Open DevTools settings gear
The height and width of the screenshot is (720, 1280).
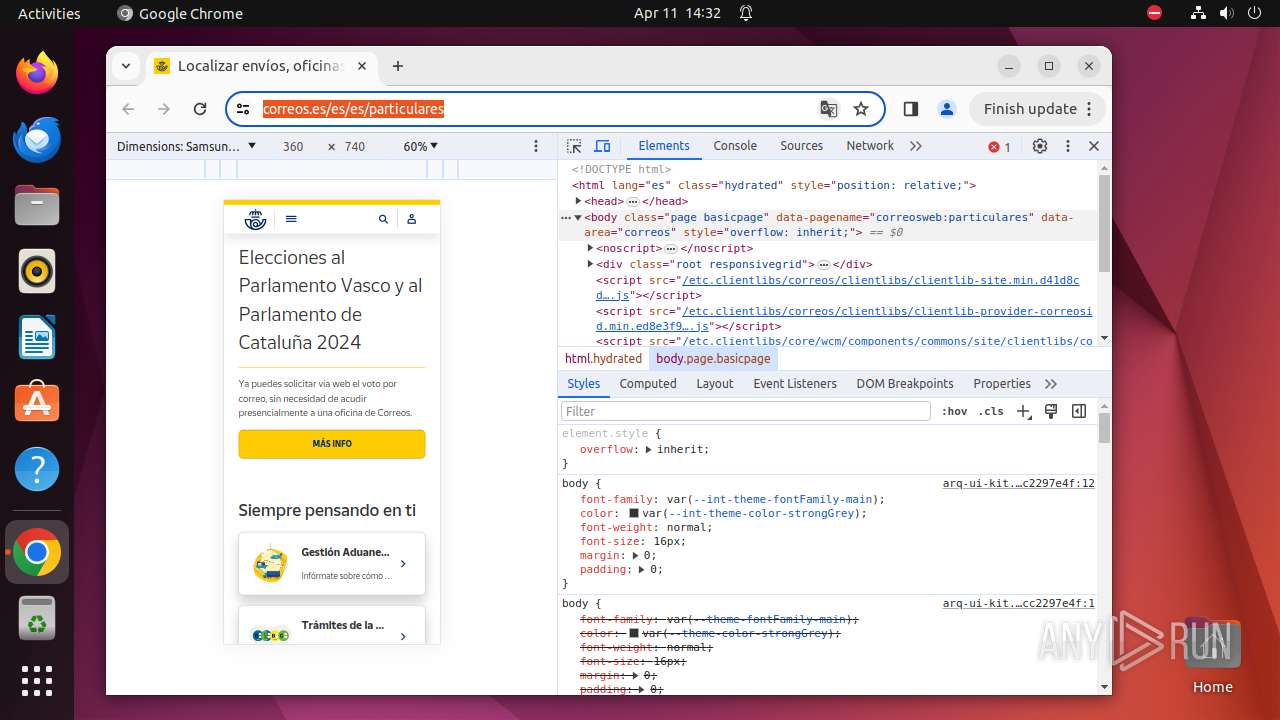coord(1040,146)
